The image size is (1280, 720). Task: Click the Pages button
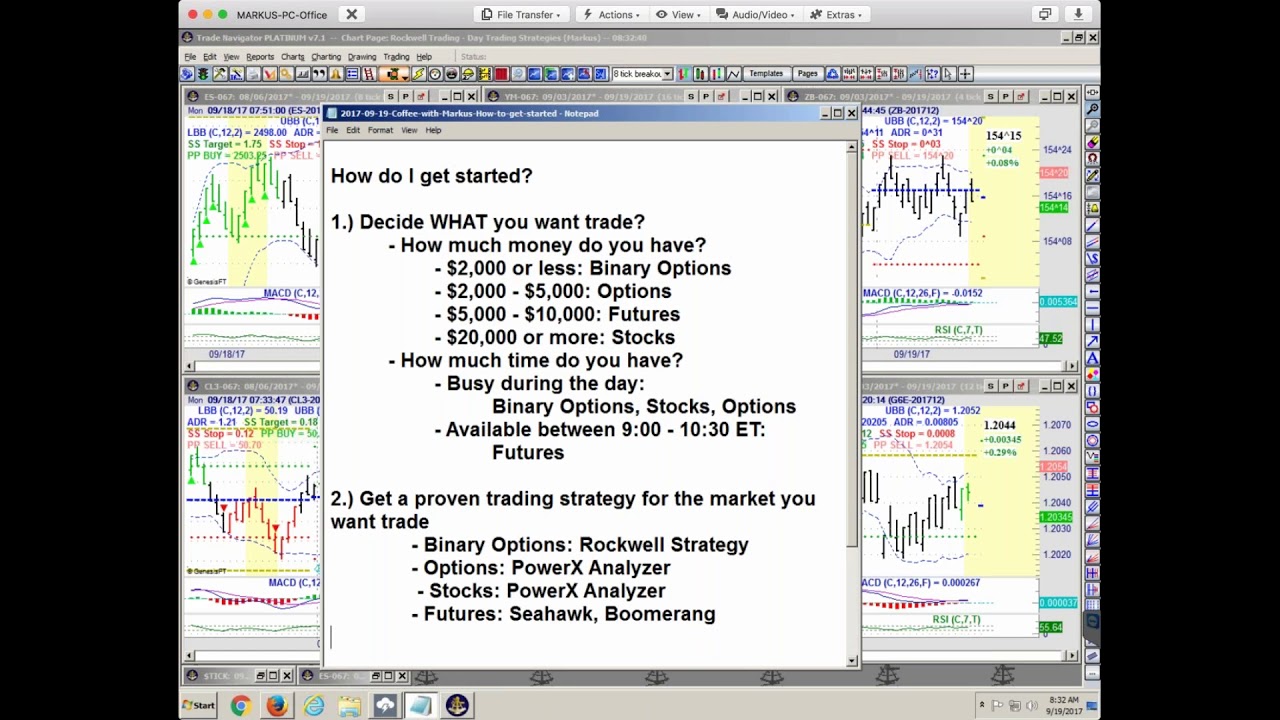click(x=807, y=74)
